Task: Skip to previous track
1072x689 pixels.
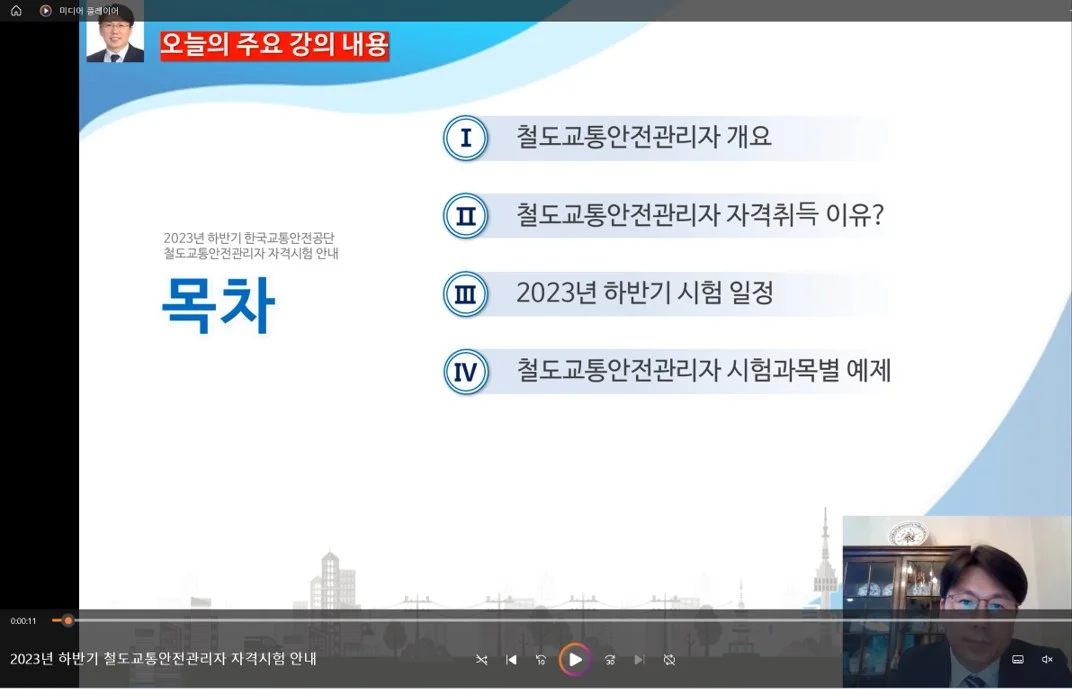Action: coord(511,660)
